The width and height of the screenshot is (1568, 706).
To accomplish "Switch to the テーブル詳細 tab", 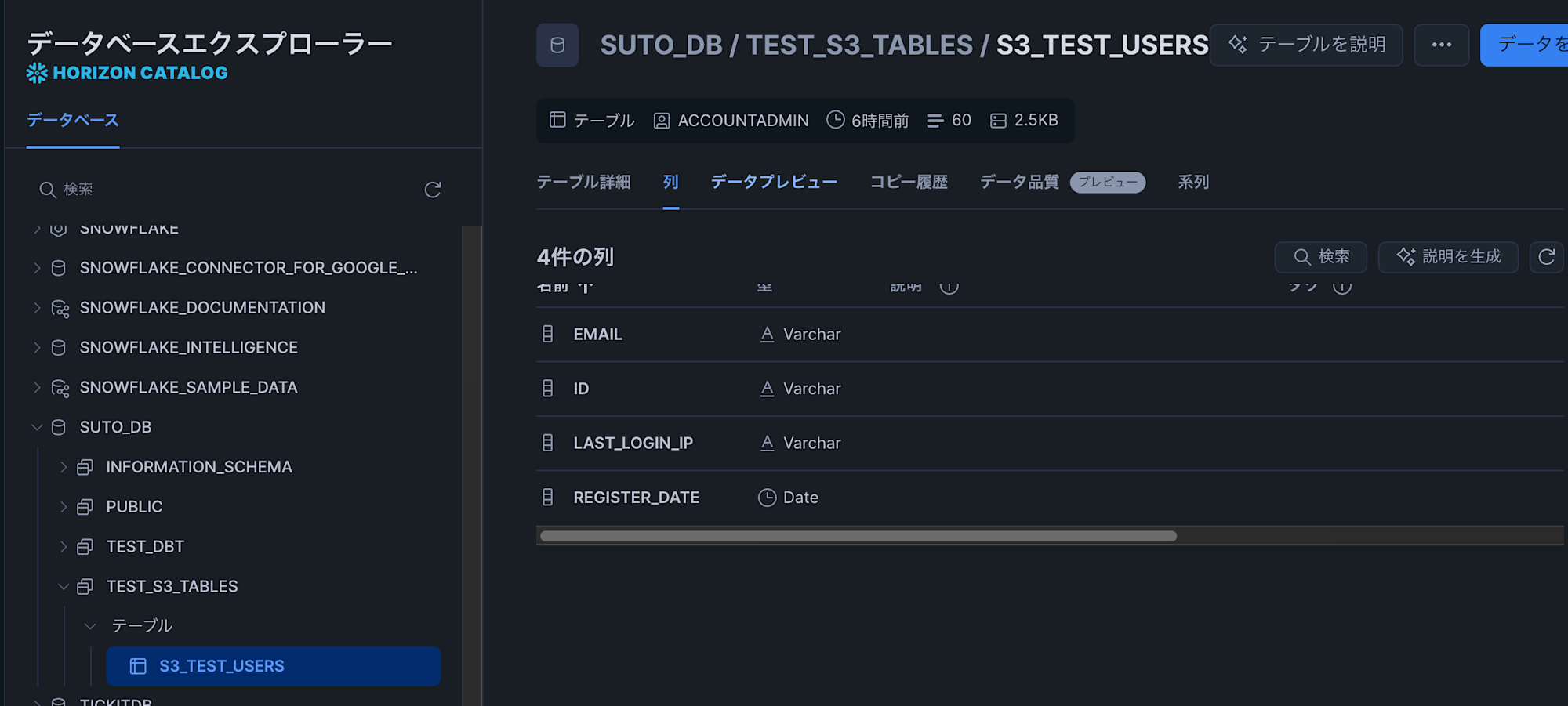I will 583,182.
